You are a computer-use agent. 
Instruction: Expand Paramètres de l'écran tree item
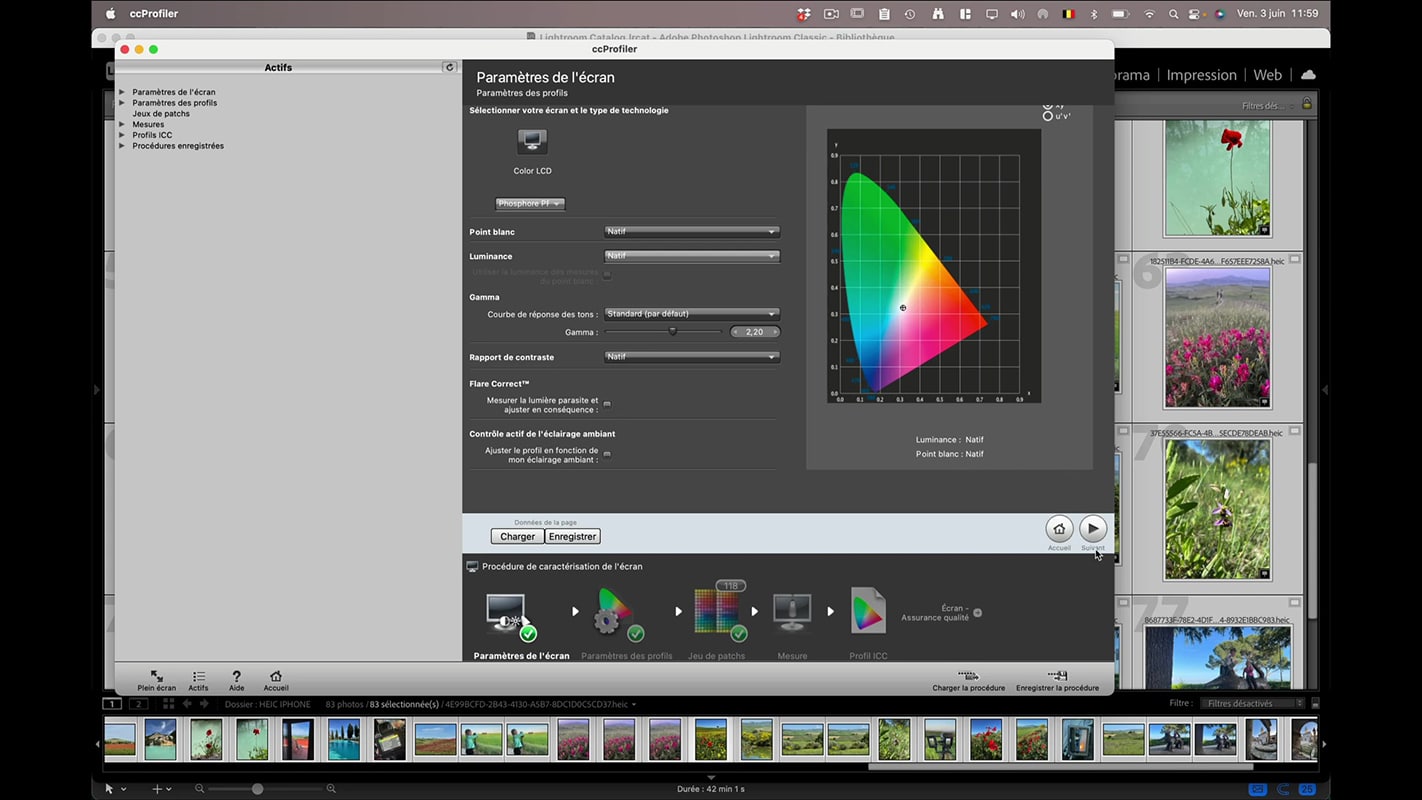click(122, 92)
